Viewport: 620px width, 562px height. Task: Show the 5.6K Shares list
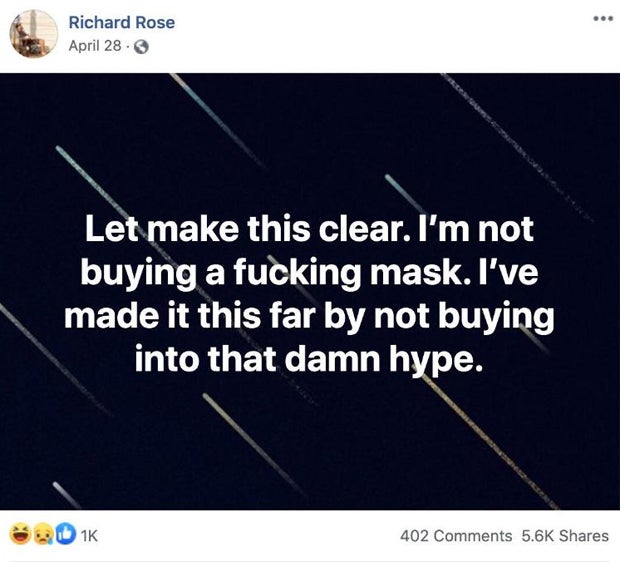coord(565,535)
